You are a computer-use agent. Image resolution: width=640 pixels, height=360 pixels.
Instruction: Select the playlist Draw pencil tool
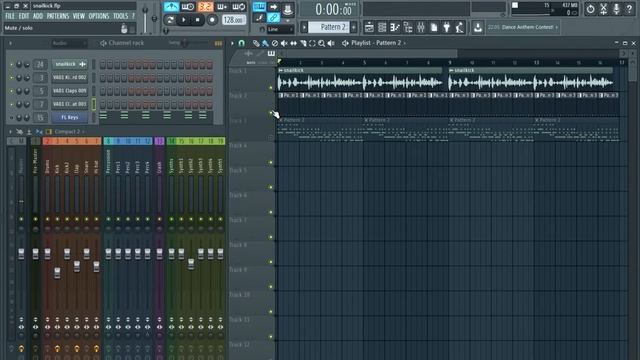[x=256, y=43]
